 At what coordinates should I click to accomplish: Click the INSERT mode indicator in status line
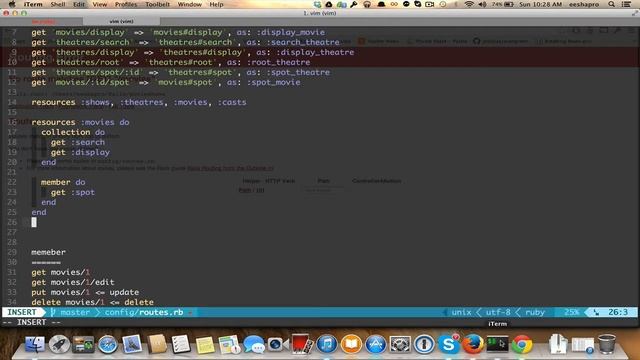point(22,312)
